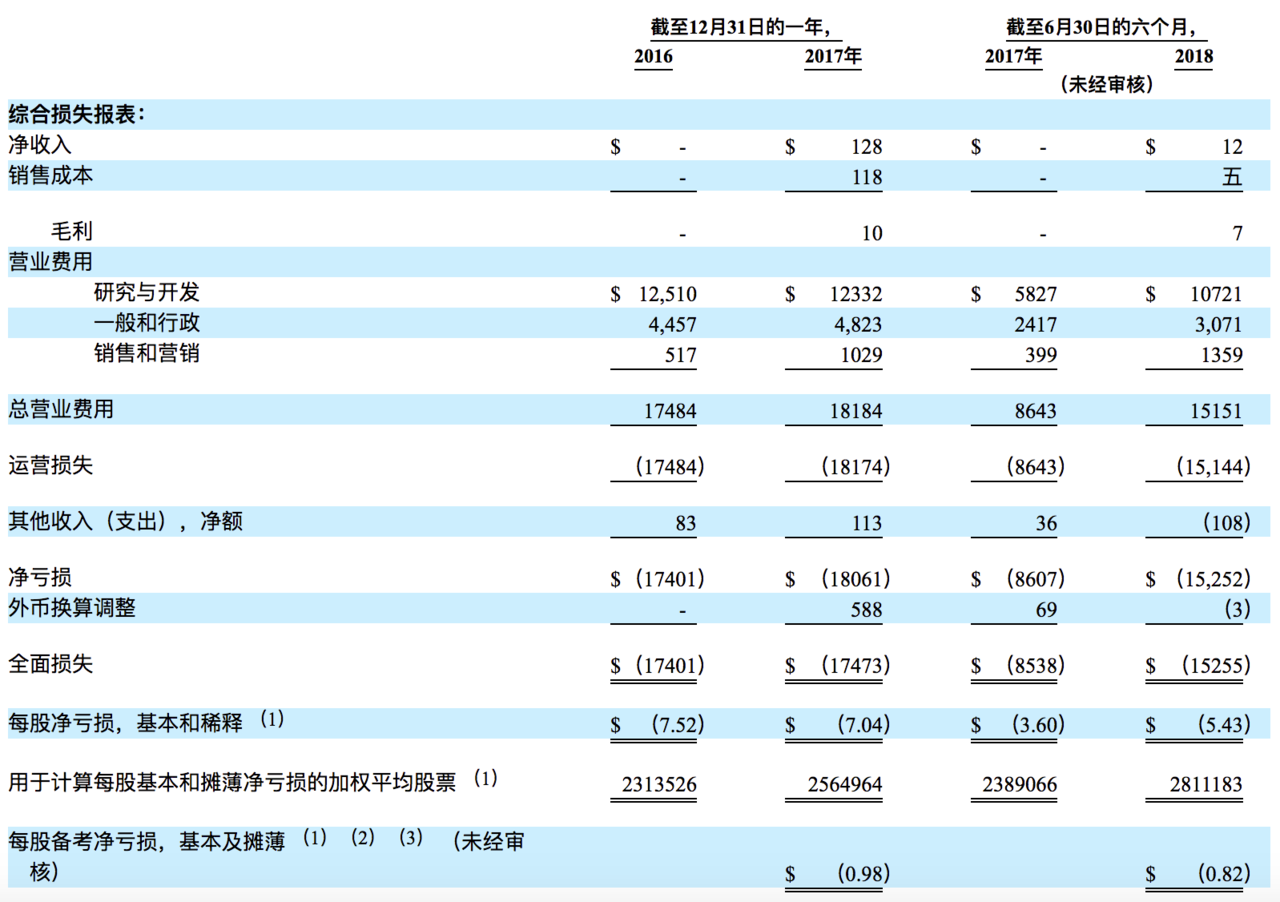Select the 一般和行政 row label
The image size is (1280, 902).
[146, 322]
